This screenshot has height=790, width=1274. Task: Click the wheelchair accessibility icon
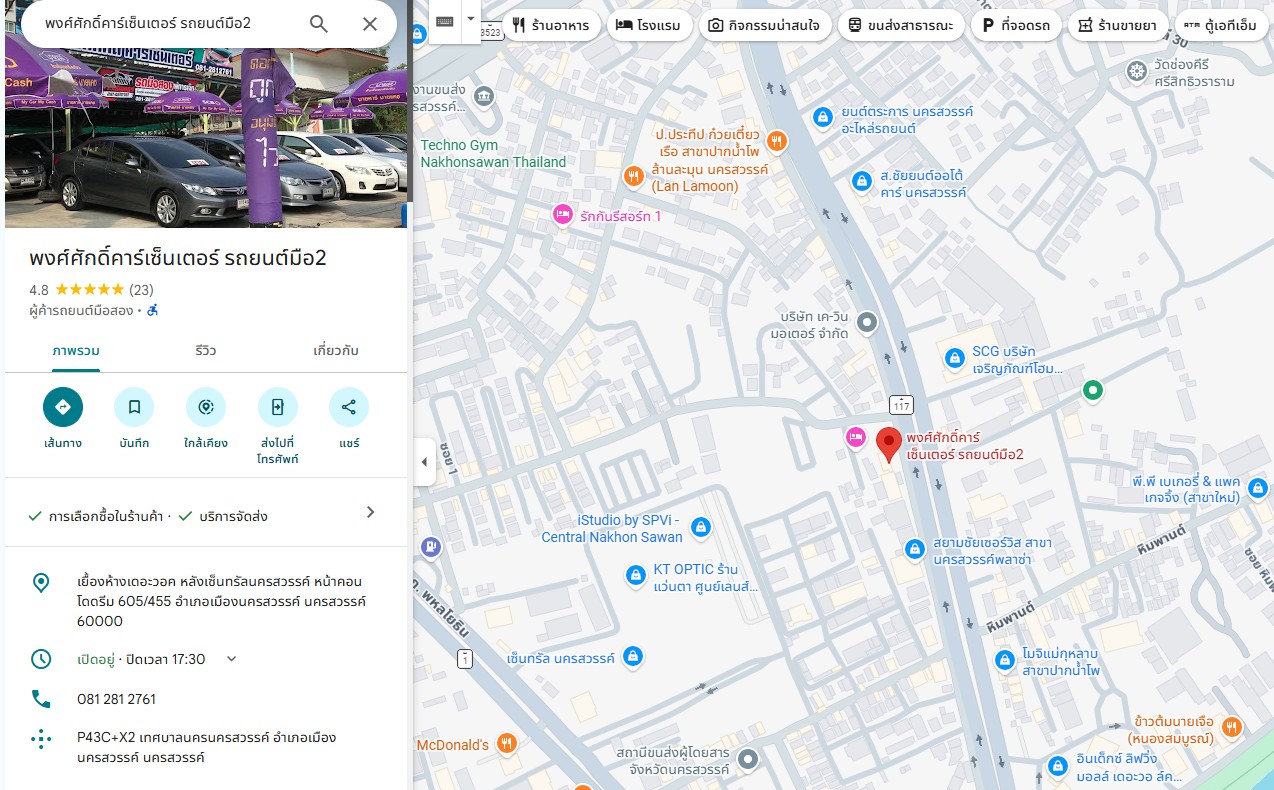click(x=152, y=311)
